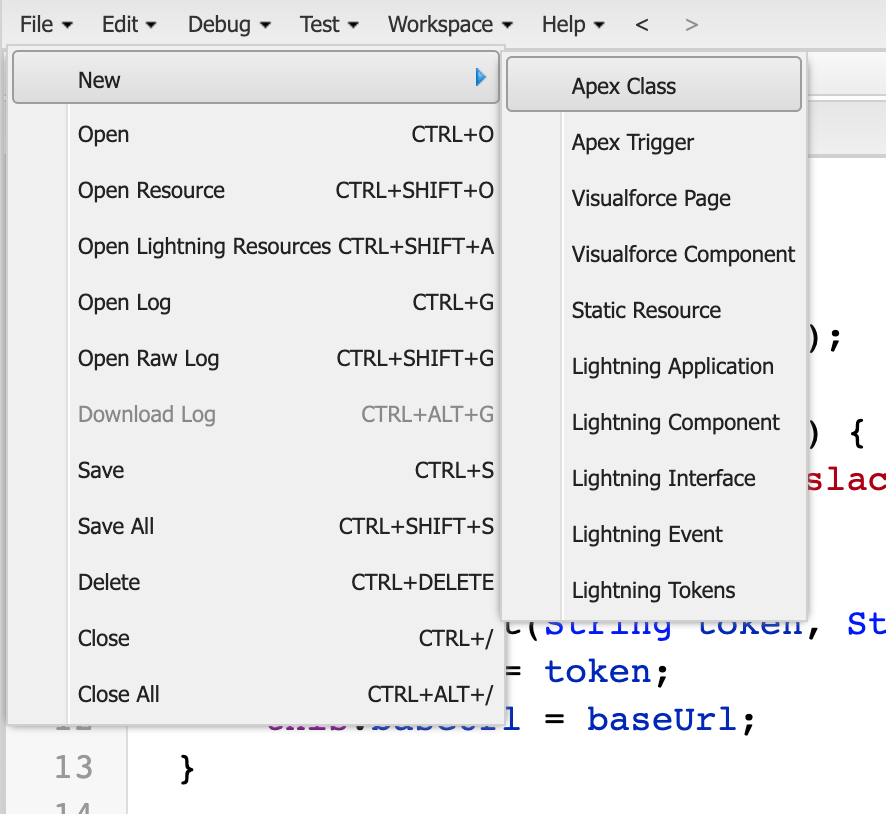Choose Open Raw Log entry
886x814 pixels.
tap(255, 358)
